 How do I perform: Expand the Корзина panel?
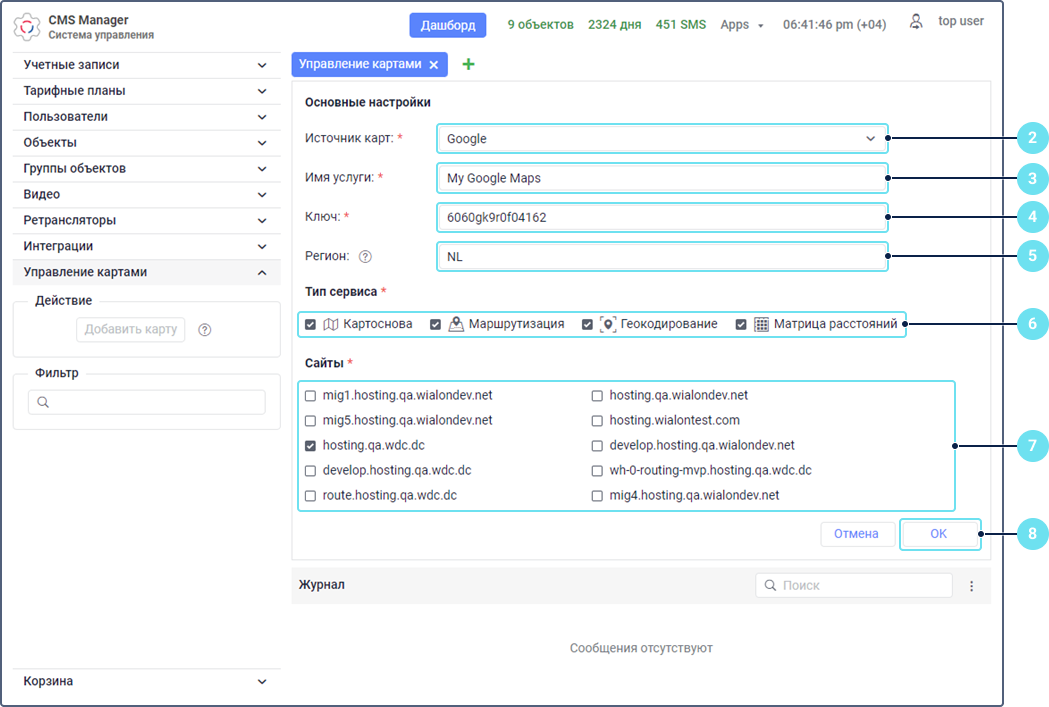coord(146,681)
